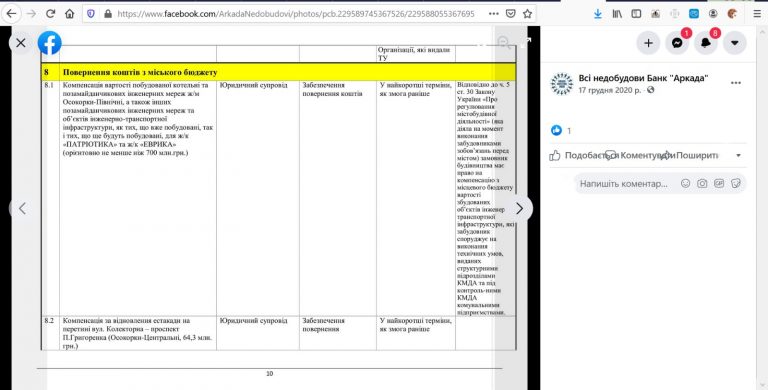The image size is (768, 390).
Task: Close the photo viewer with the X
Action: (21, 43)
